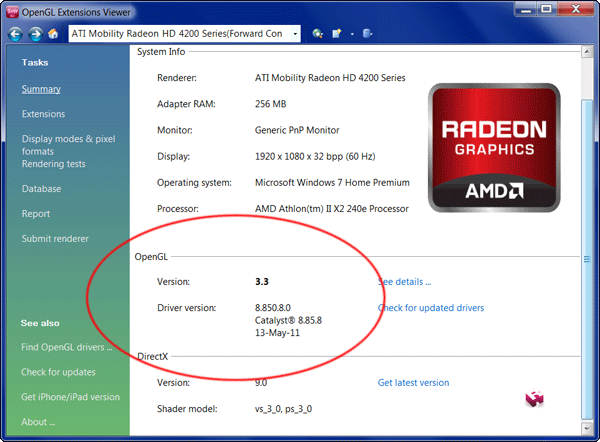Click the toolbar icon right of renderer dropdown
The width and height of the screenshot is (600, 442).
click(x=318, y=33)
